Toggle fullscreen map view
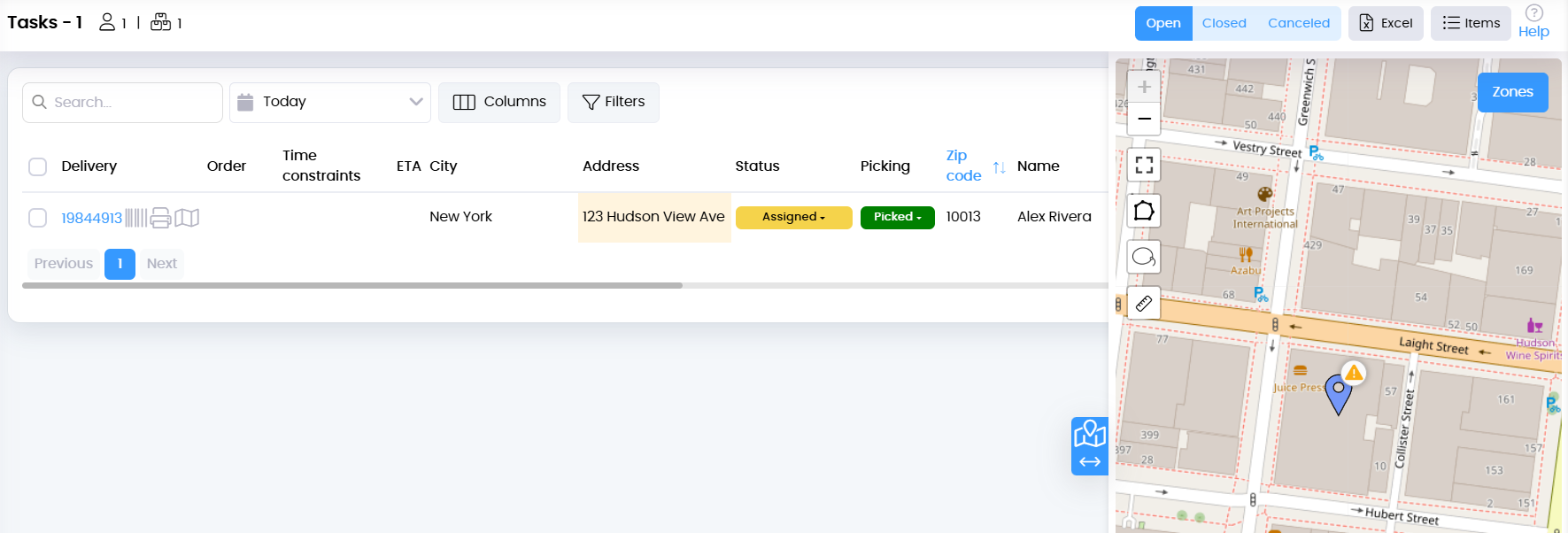The width and height of the screenshot is (1568, 533). [x=1144, y=165]
